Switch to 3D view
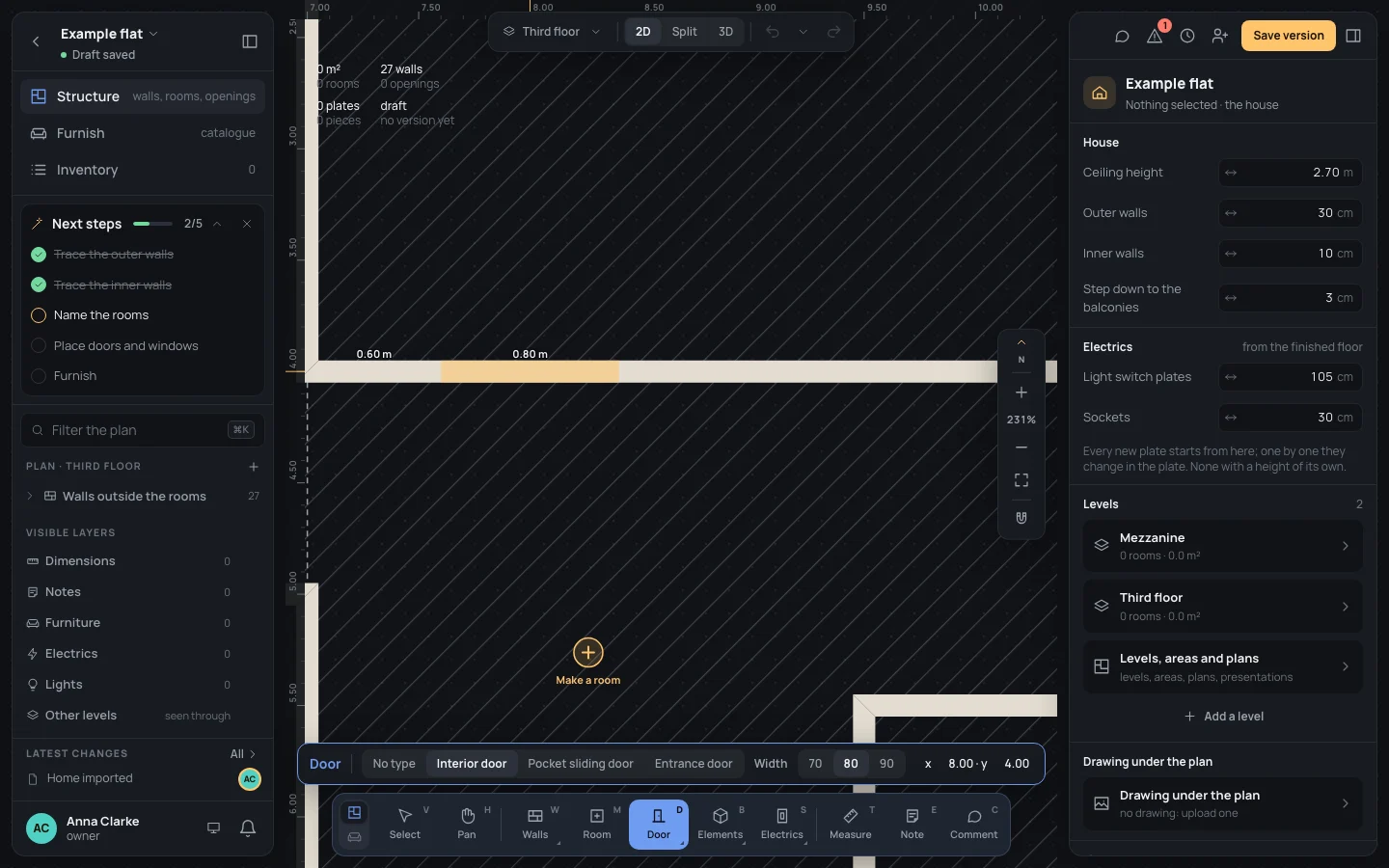The image size is (1389, 868). pyautogui.click(x=725, y=32)
